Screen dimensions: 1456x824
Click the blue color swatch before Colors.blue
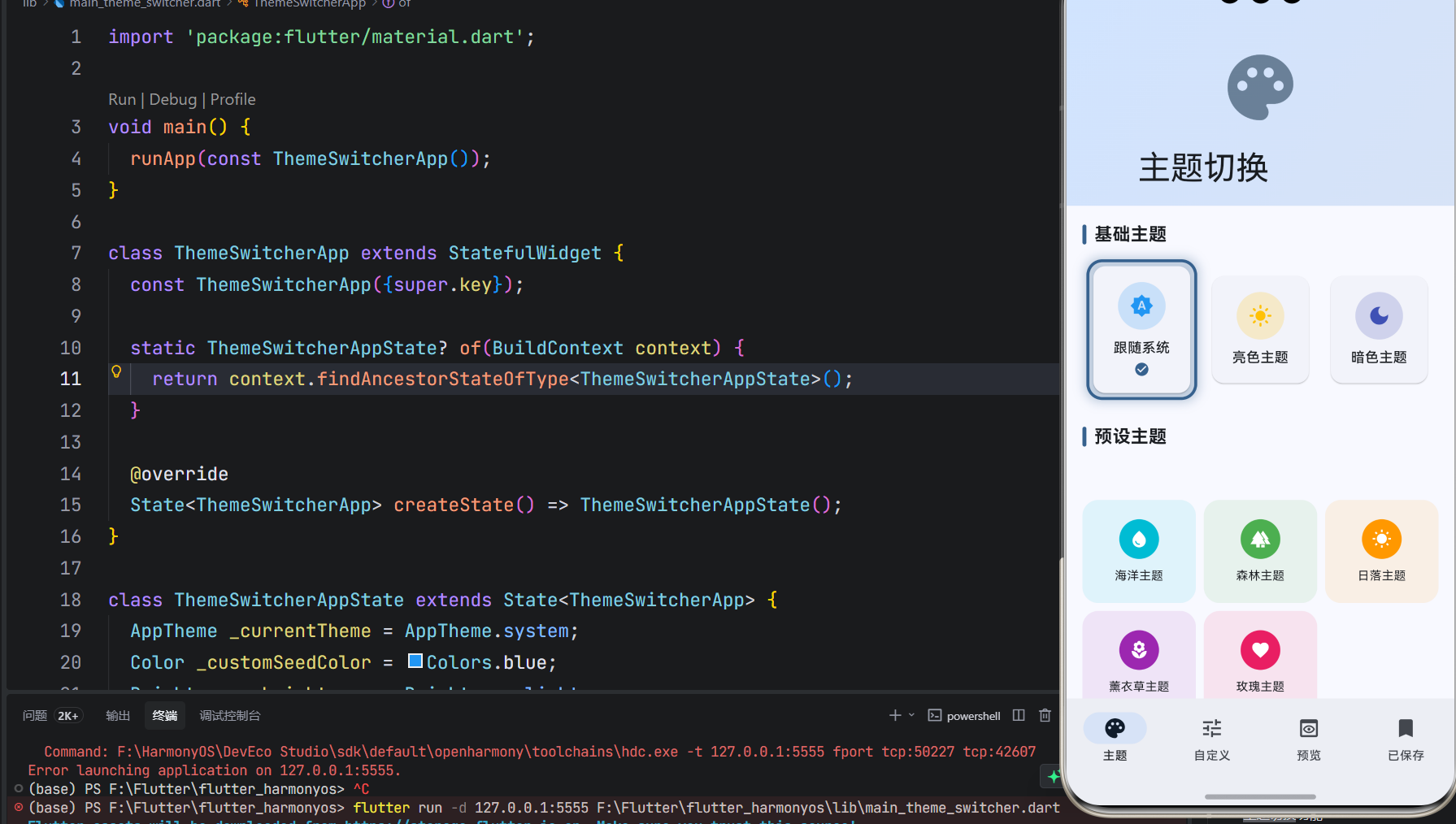(415, 661)
